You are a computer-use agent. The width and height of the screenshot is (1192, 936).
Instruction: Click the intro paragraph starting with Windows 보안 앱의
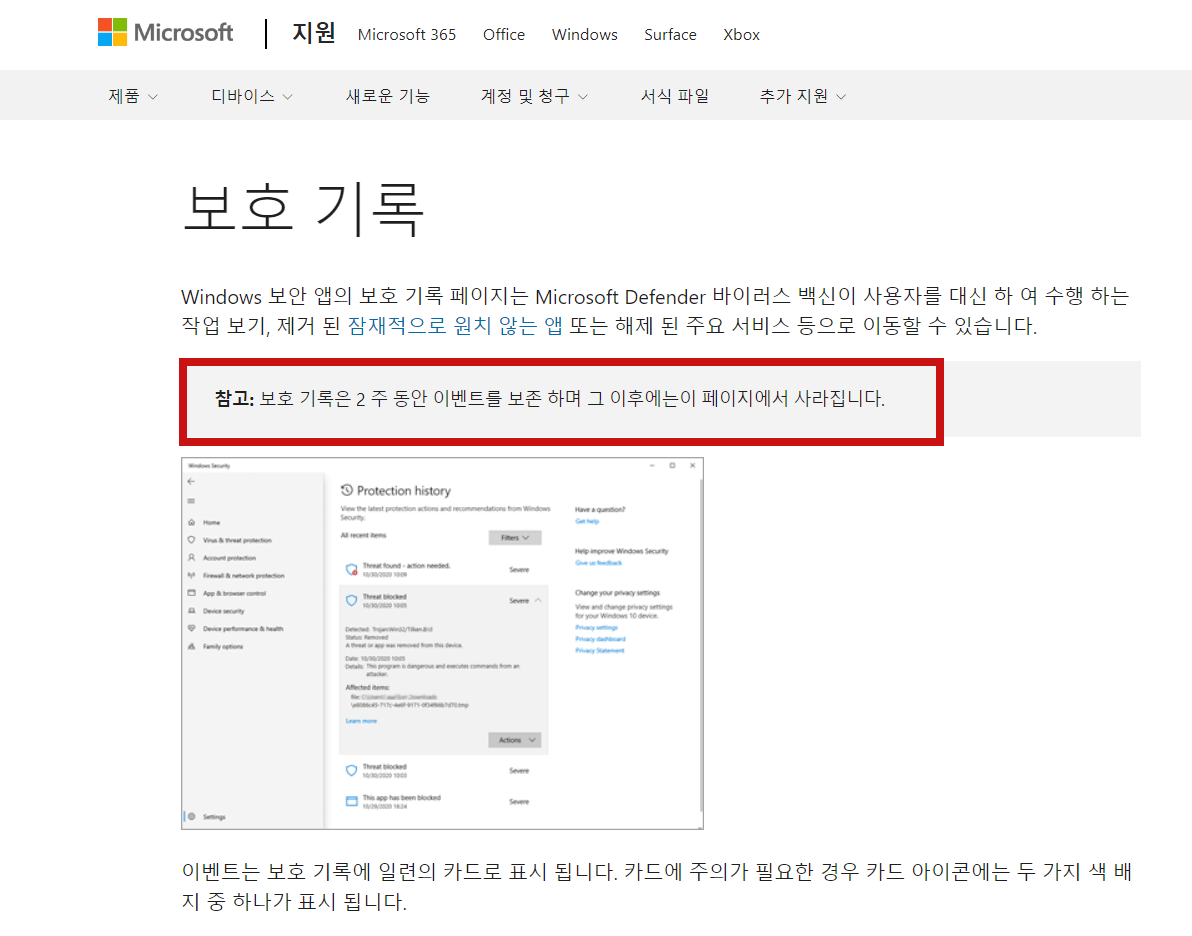(655, 311)
